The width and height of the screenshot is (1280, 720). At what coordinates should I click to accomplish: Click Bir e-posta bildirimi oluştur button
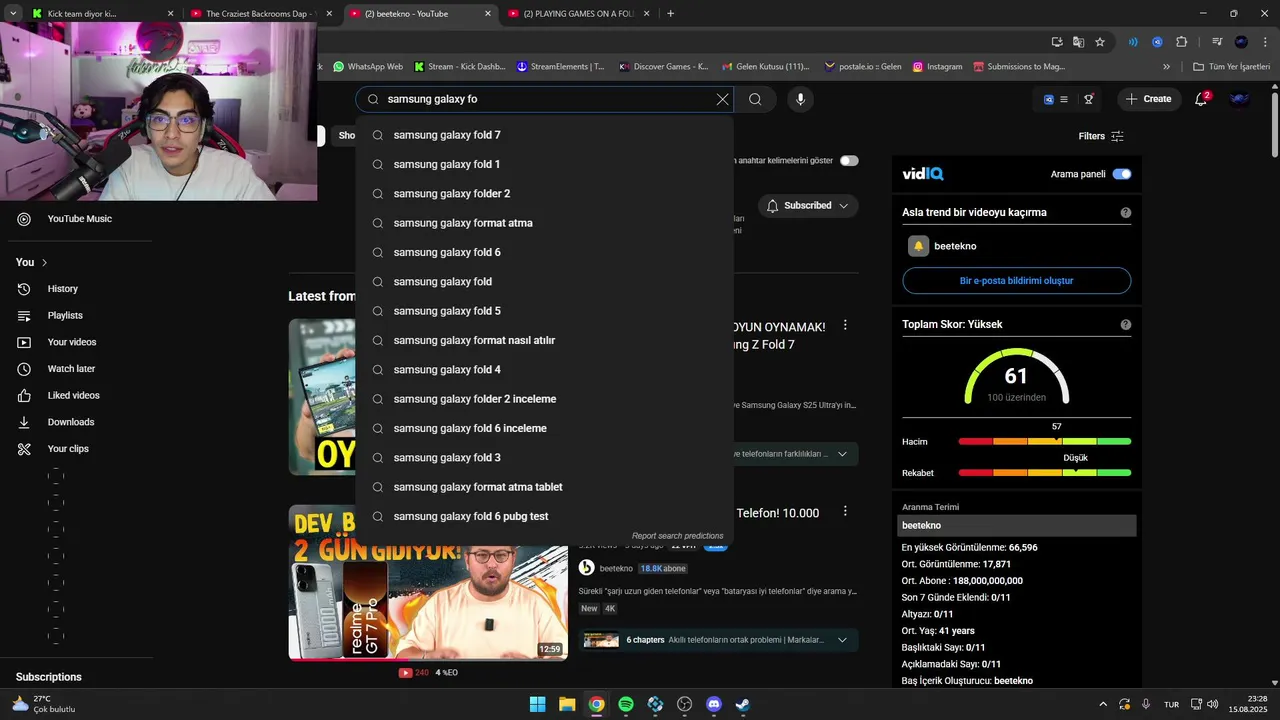[1016, 281]
